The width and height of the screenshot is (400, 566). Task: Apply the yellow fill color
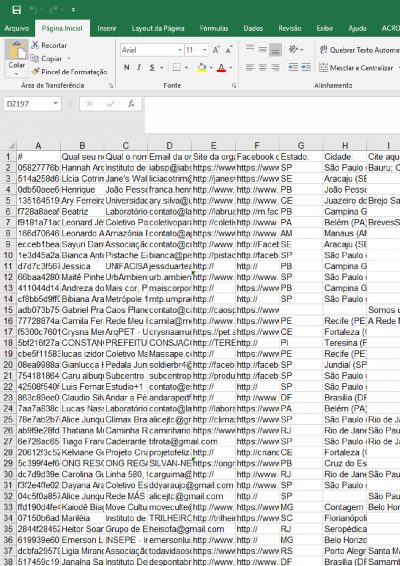pyautogui.click(x=202, y=68)
